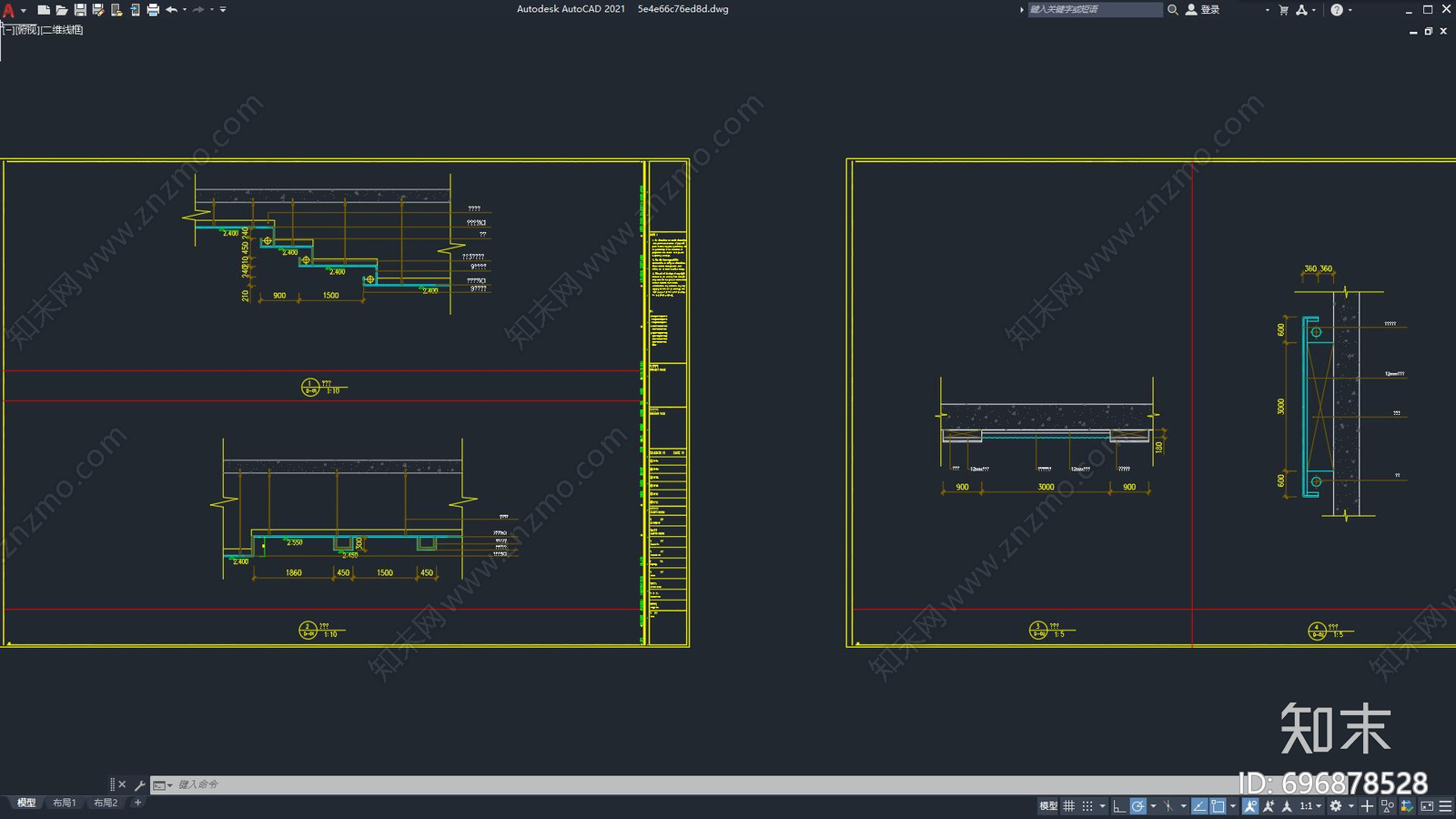Toggle 模型 space button in status bar

[1048, 806]
